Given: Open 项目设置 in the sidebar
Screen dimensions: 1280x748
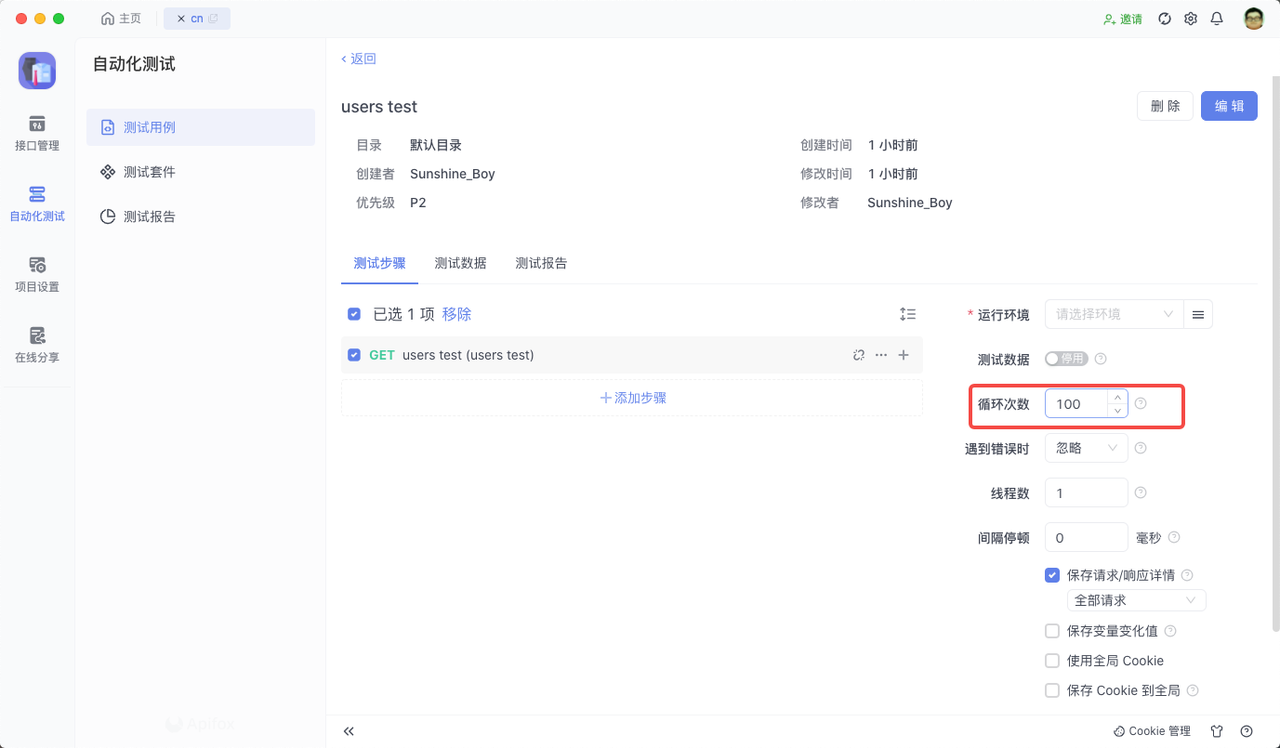Looking at the screenshot, I should (37, 274).
